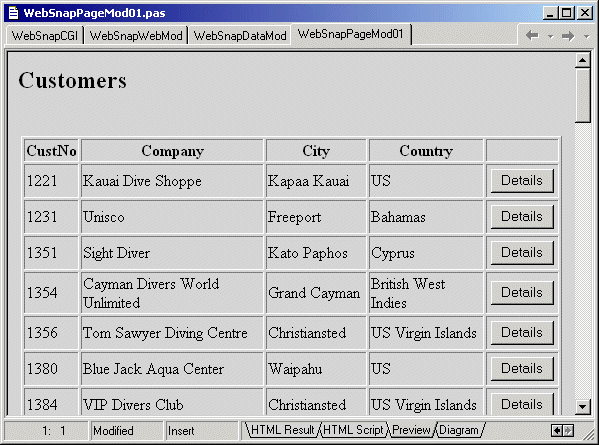The image size is (599, 445).
Task: Select the HTML Result bottom tab
Action: (283, 430)
